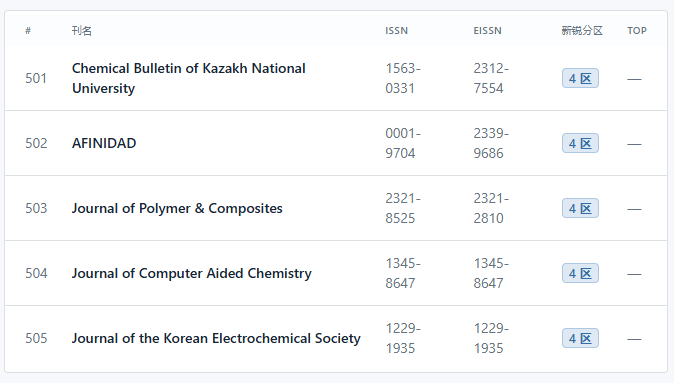The image size is (674, 383).
Task: Open the AFINIDAD journal entry
Action: click(x=104, y=143)
